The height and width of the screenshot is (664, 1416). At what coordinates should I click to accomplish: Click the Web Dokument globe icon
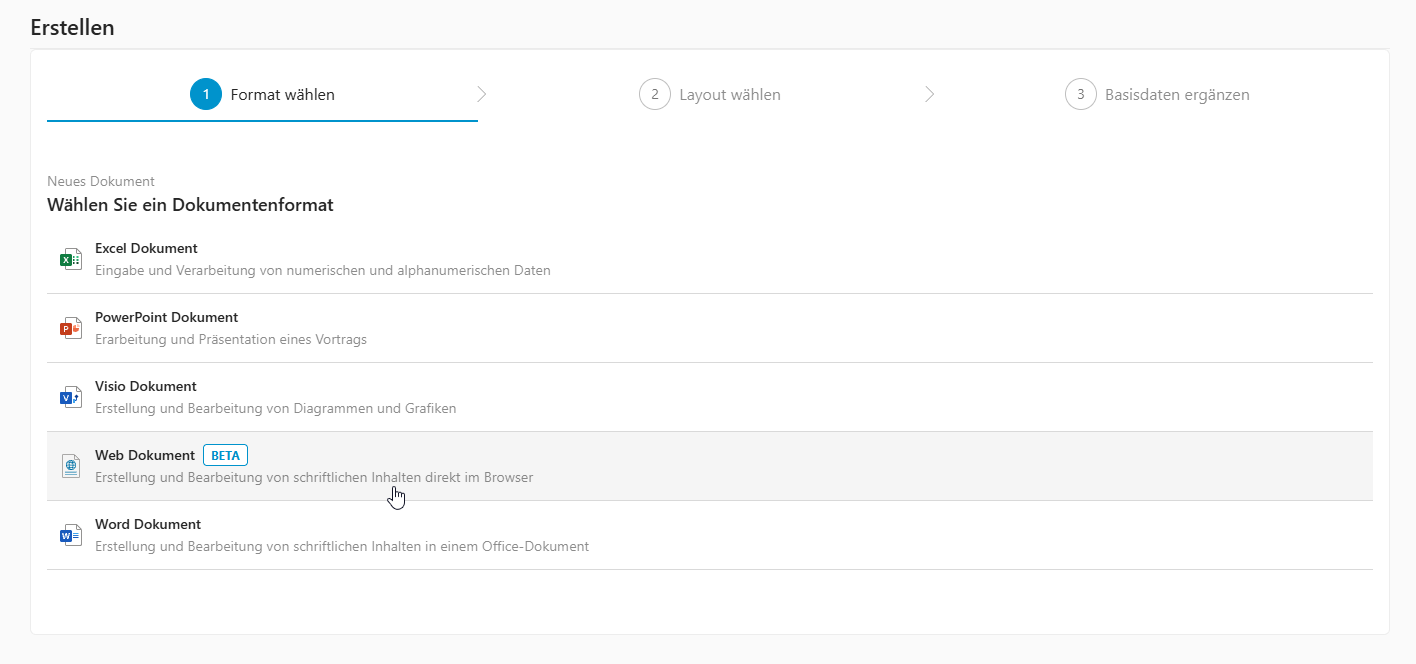(x=70, y=466)
